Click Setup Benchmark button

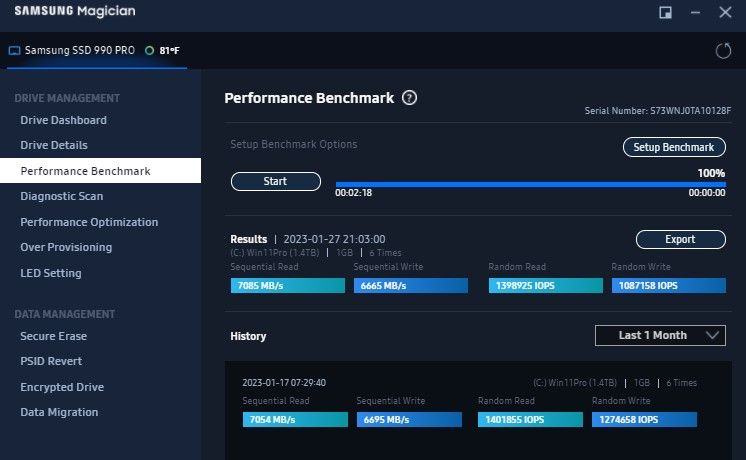click(x=674, y=147)
